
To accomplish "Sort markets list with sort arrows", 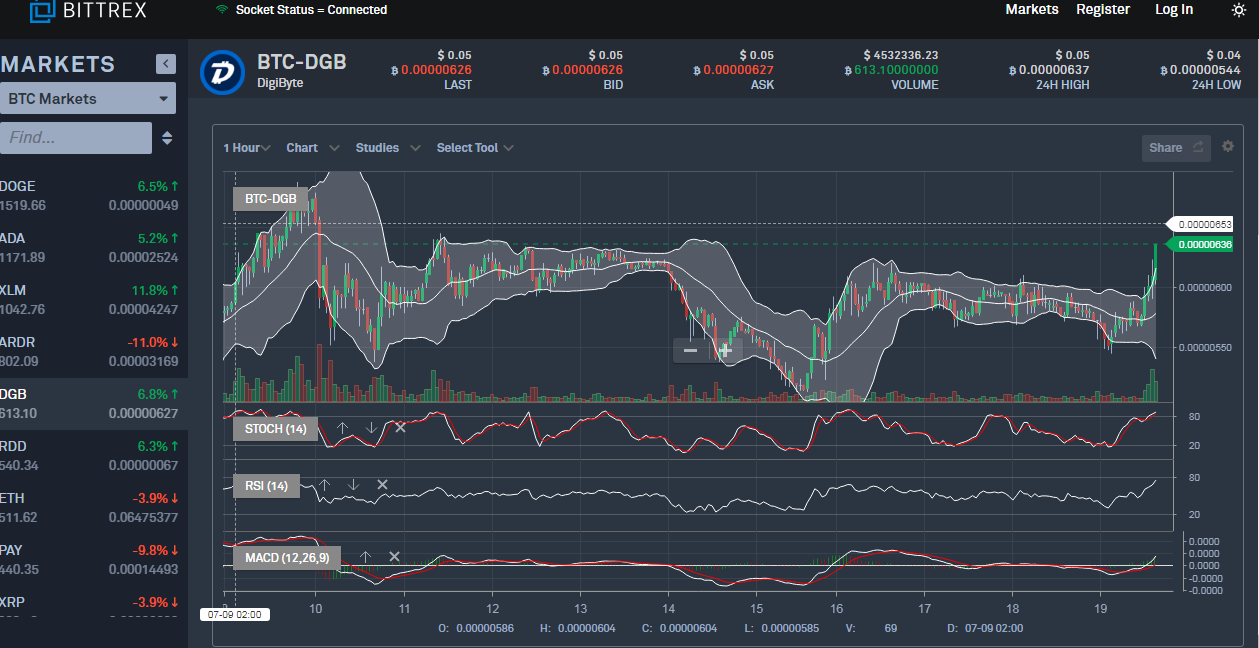I will click(x=167, y=138).
